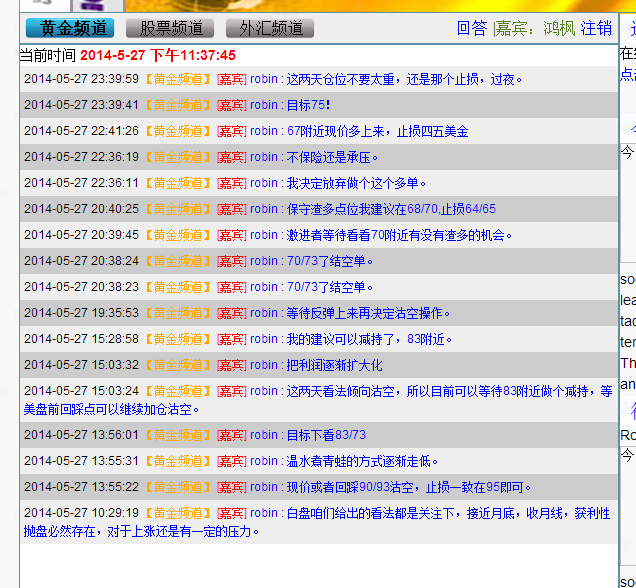636x588 pixels.
Task: Click the message 把利润逐渐扩大化
Action: click(334, 365)
